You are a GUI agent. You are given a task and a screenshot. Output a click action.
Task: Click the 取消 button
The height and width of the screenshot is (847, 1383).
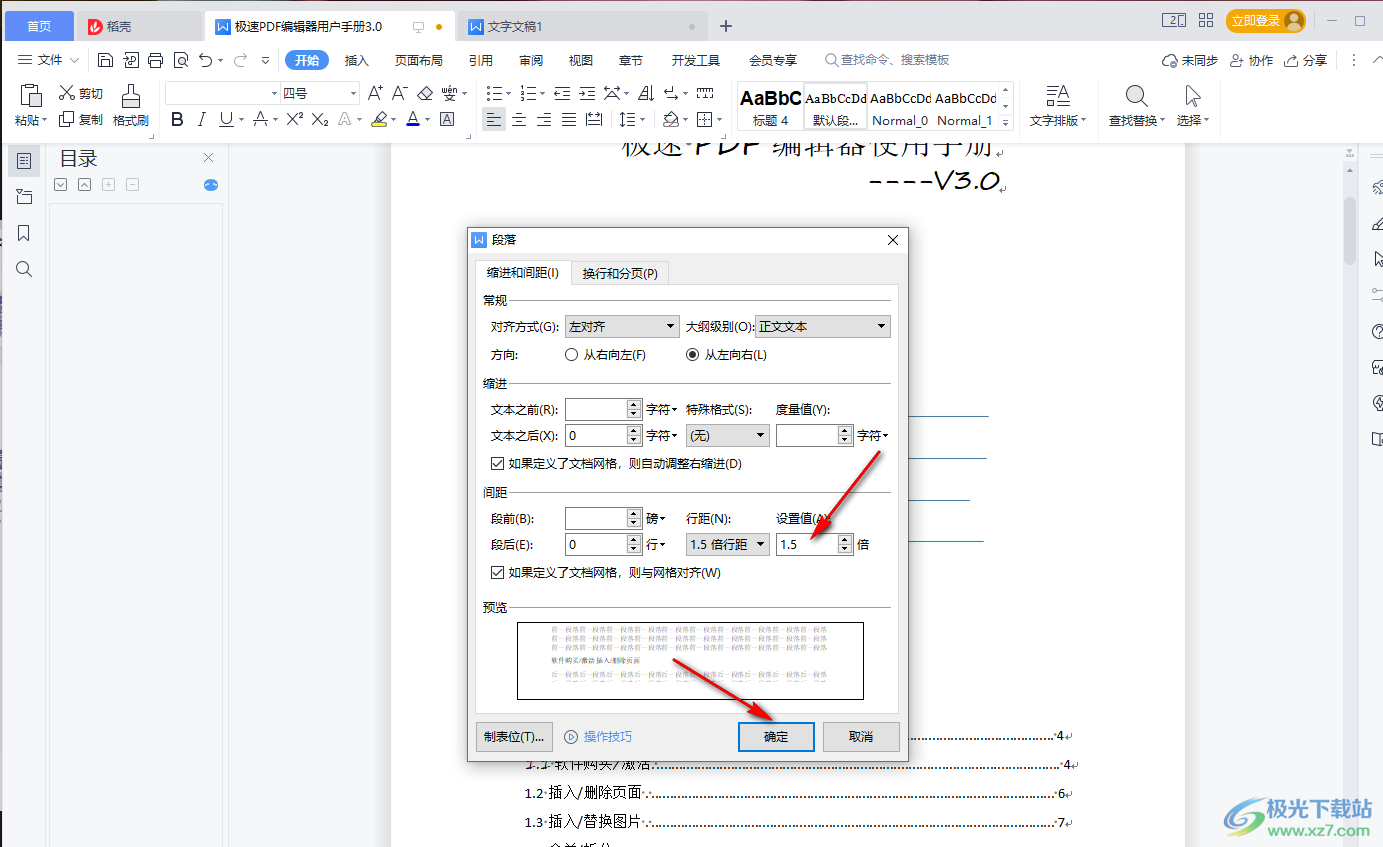click(x=861, y=737)
